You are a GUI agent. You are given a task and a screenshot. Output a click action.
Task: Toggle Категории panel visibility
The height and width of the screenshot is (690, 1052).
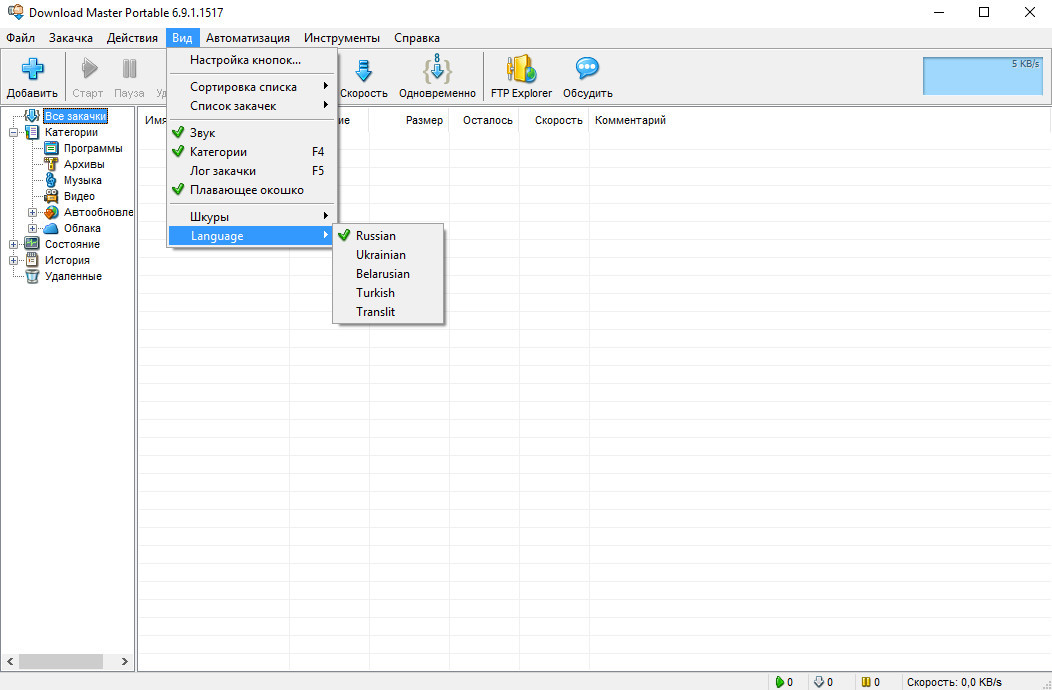pos(218,152)
